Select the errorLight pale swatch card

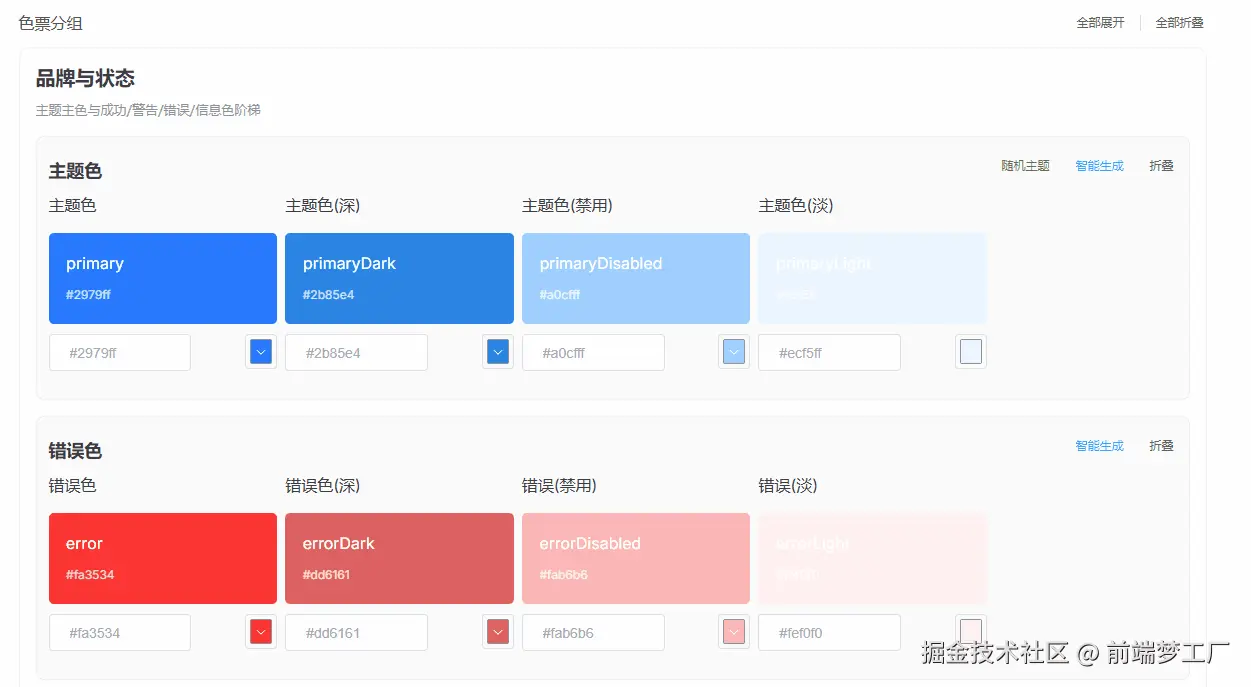[871, 558]
